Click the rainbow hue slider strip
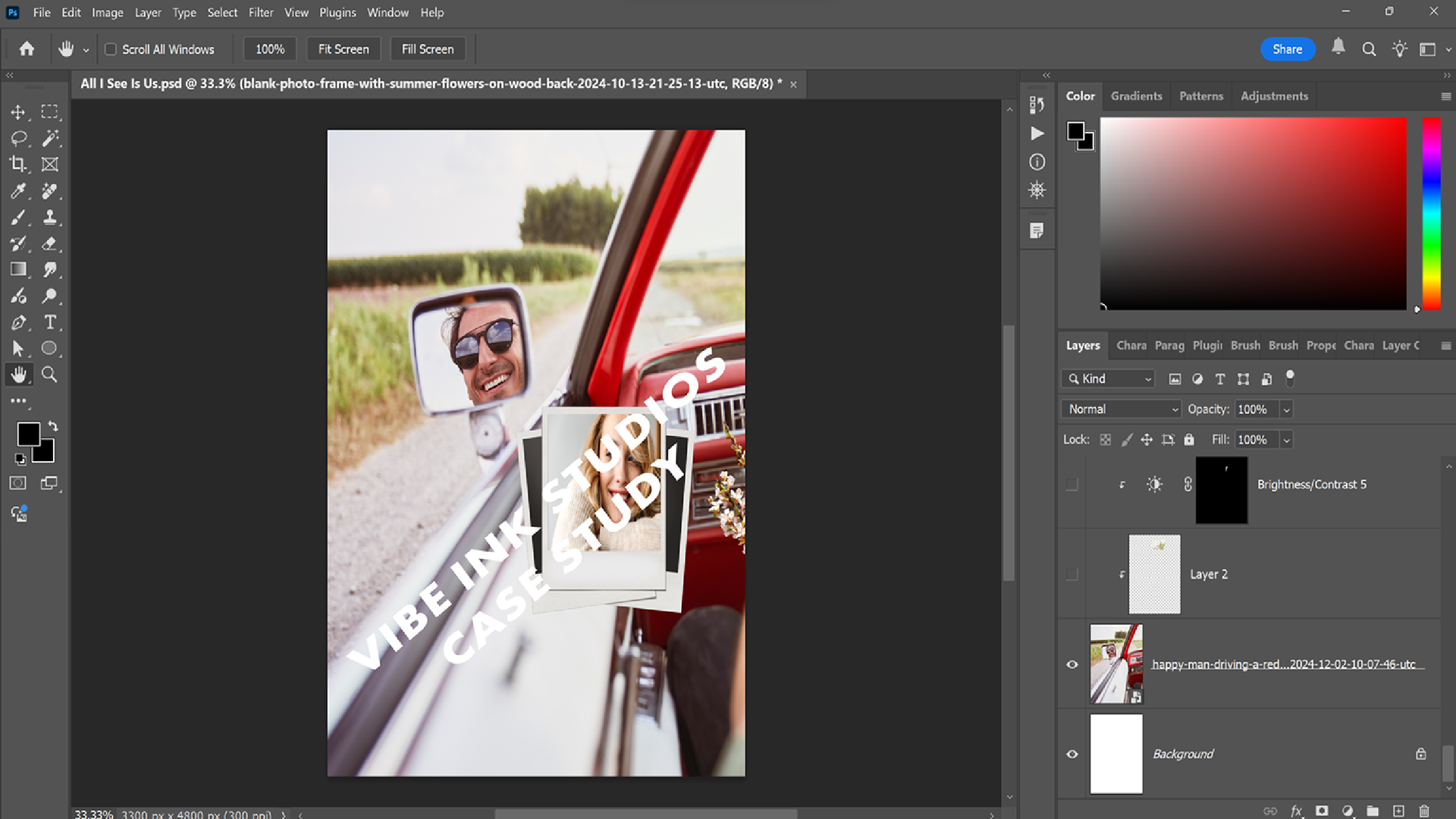The width and height of the screenshot is (1456, 819). point(1431,214)
